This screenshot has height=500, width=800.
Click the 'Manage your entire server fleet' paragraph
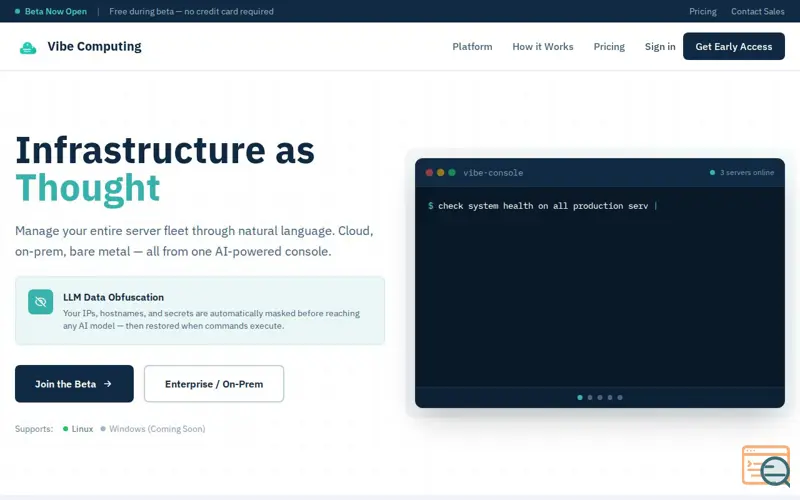pos(194,241)
